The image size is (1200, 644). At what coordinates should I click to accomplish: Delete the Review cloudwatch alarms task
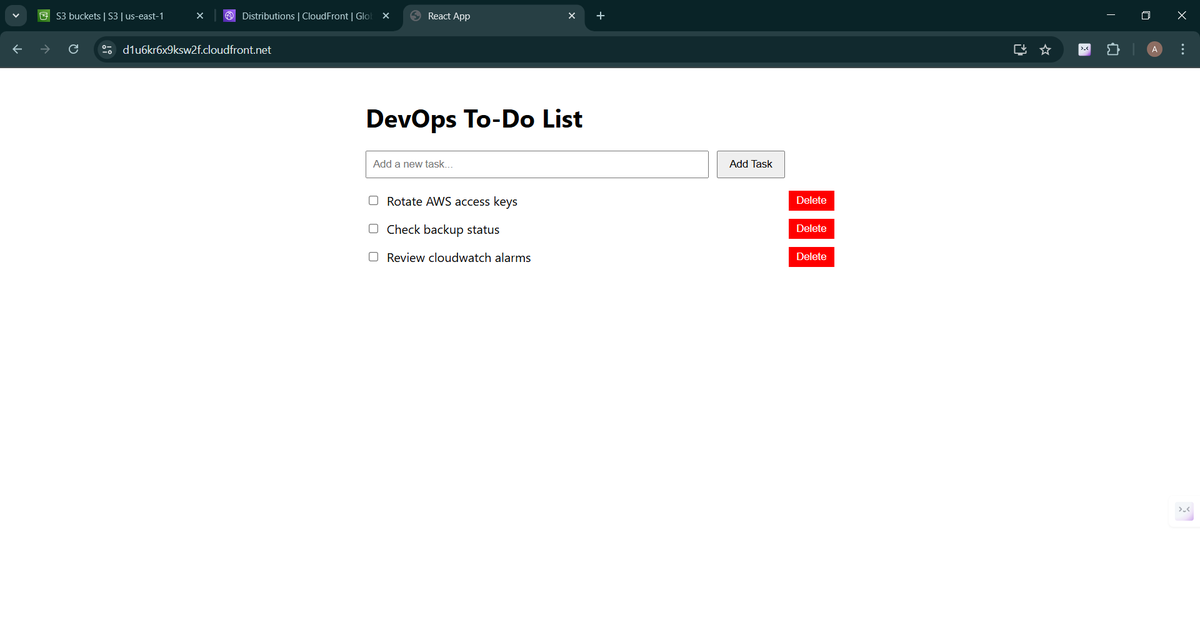pyautogui.click(x=811, y=257)
